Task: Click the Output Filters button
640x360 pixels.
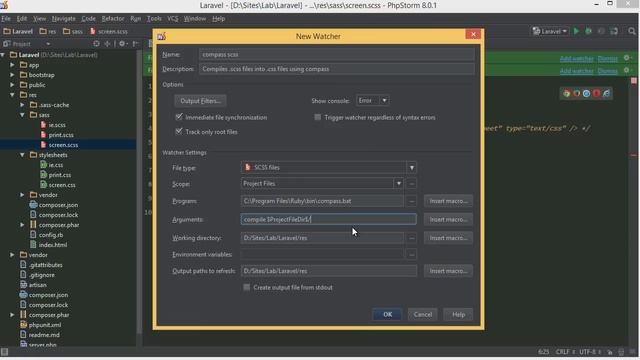Action: coord(200,101)
